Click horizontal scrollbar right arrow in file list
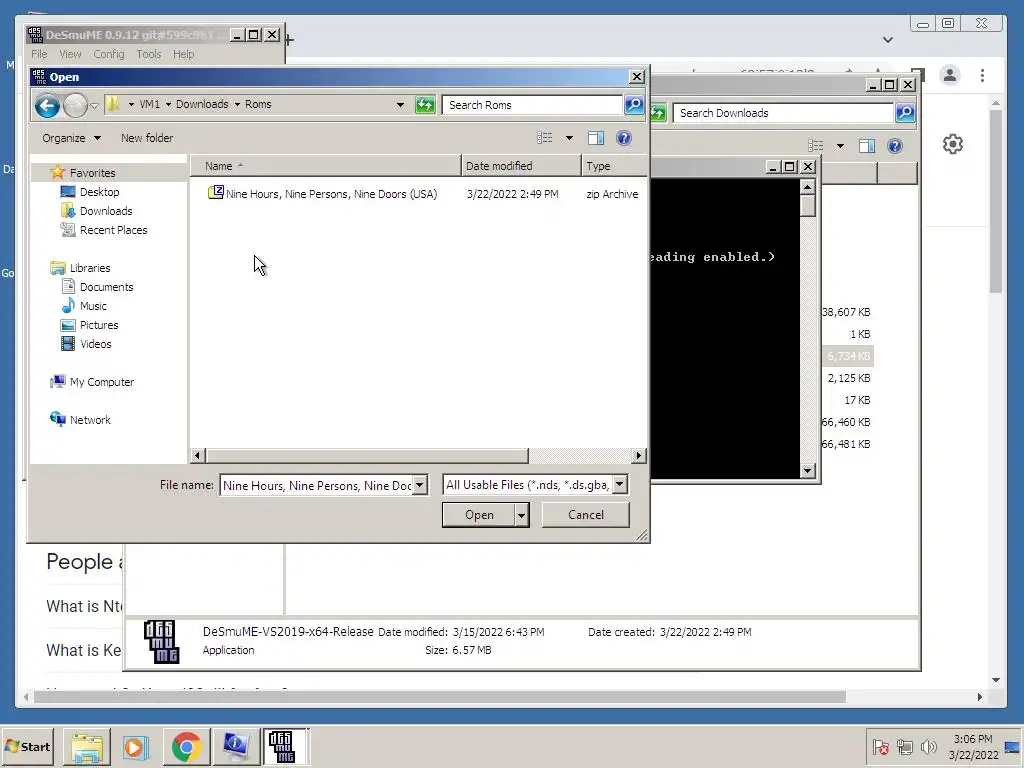The image size is (1024, 768). click(639, 455)
